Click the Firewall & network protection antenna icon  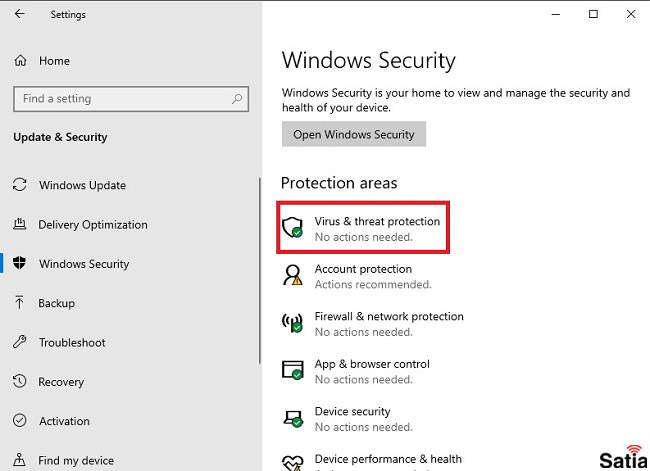pyautogui.click(x=293, y=323)
